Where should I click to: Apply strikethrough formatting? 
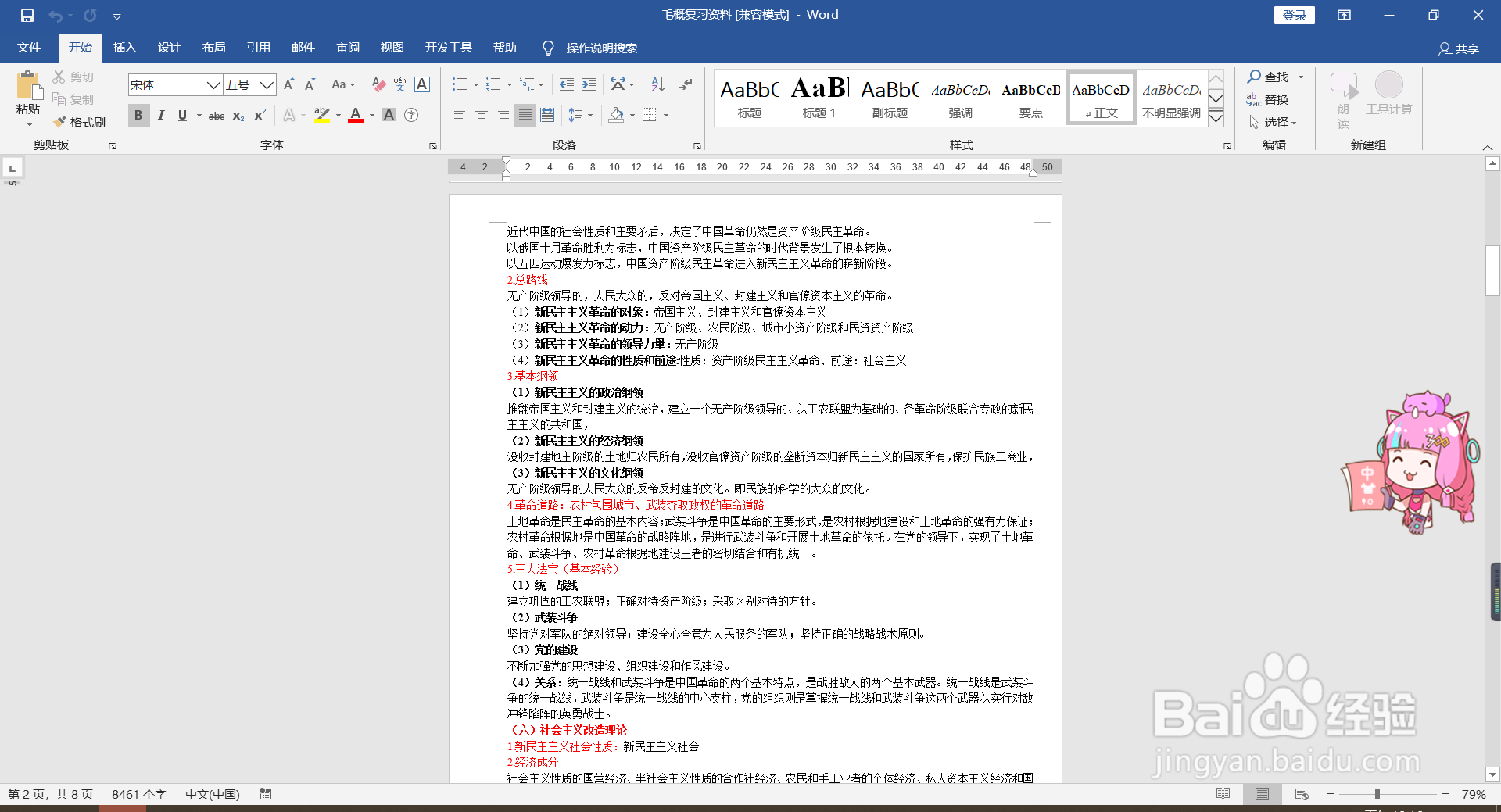[x=216, y=116]
